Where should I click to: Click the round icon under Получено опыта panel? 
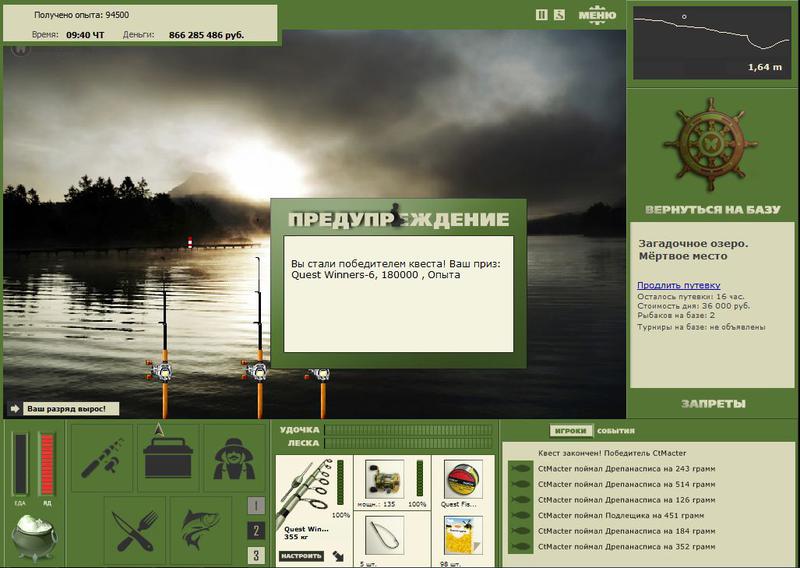(20, 50)
